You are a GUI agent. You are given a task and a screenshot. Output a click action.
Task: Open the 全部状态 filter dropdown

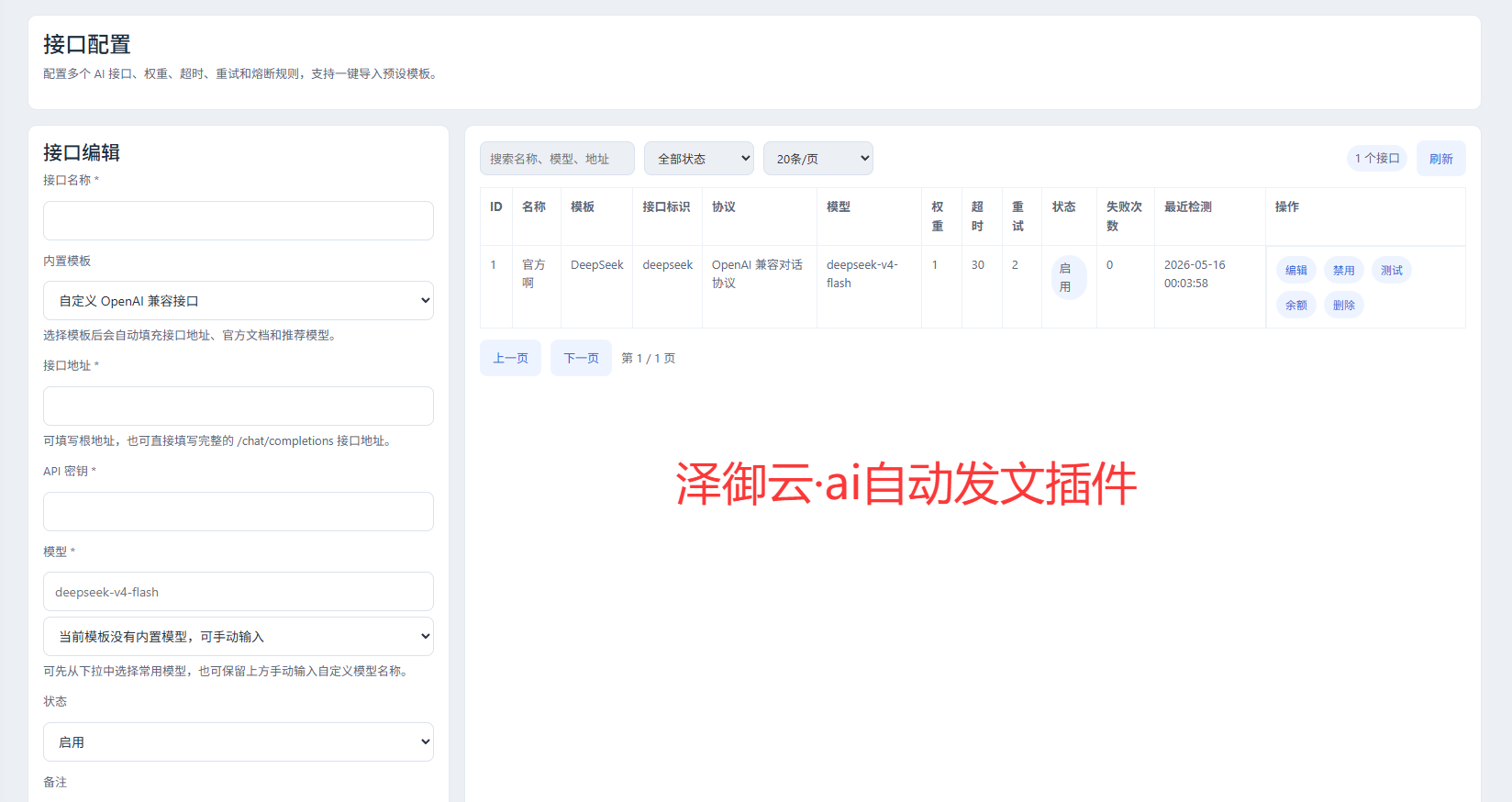point(699,159)
